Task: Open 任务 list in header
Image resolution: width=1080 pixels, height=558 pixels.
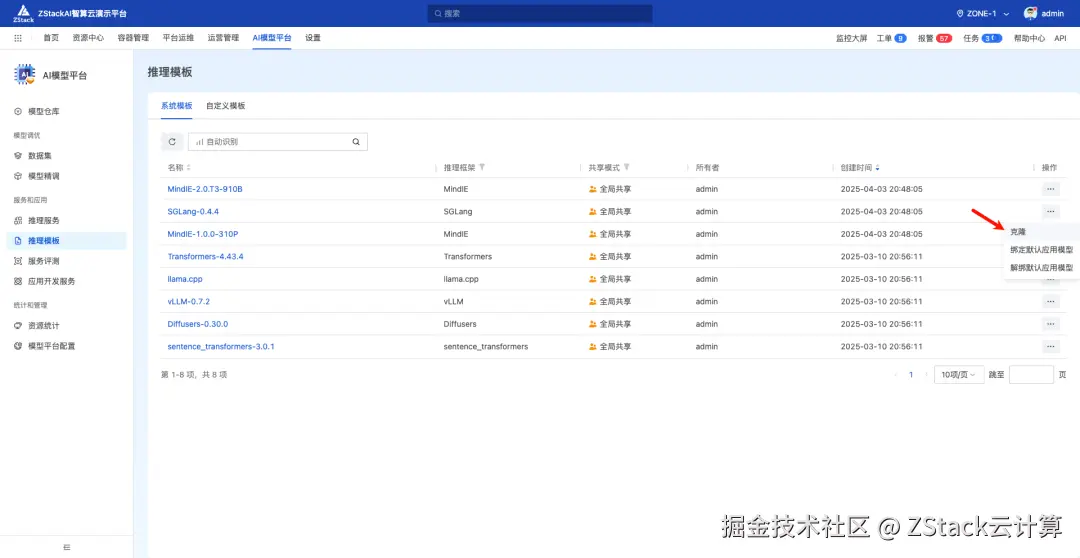Action: pyautogui.click(x=982, y=39)
